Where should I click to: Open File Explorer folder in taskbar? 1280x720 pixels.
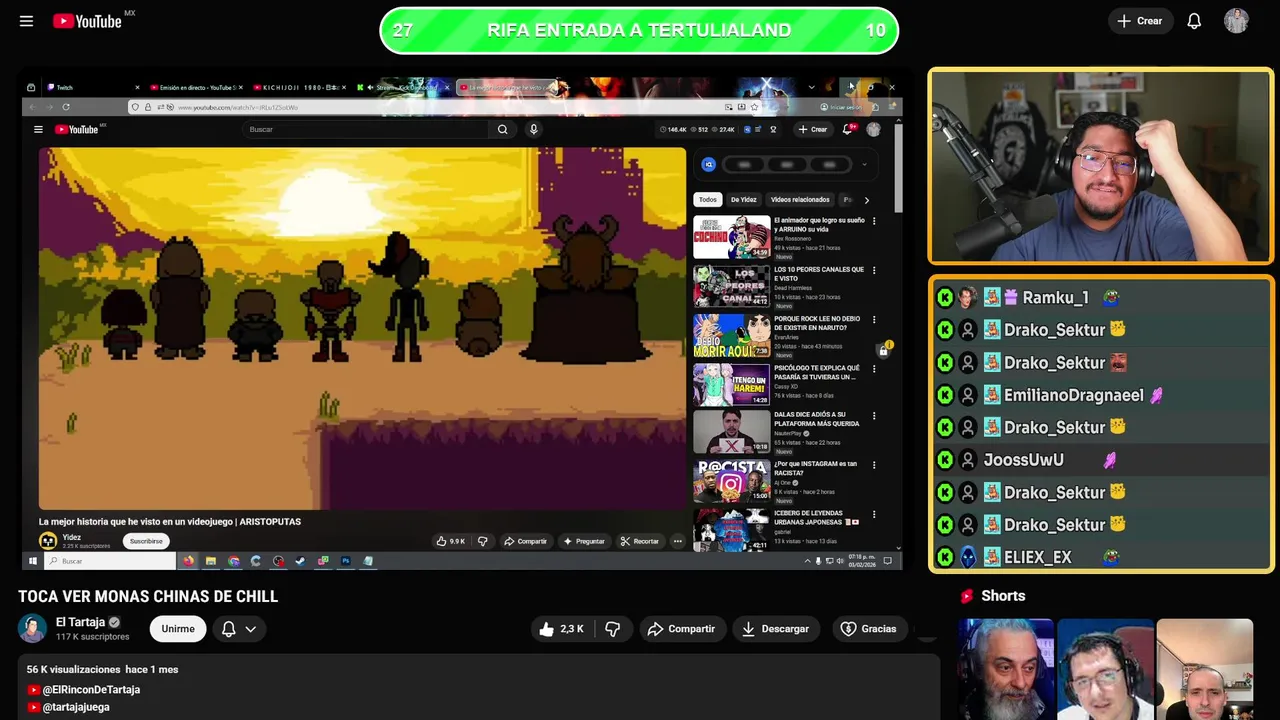click(x=211, y=561)
